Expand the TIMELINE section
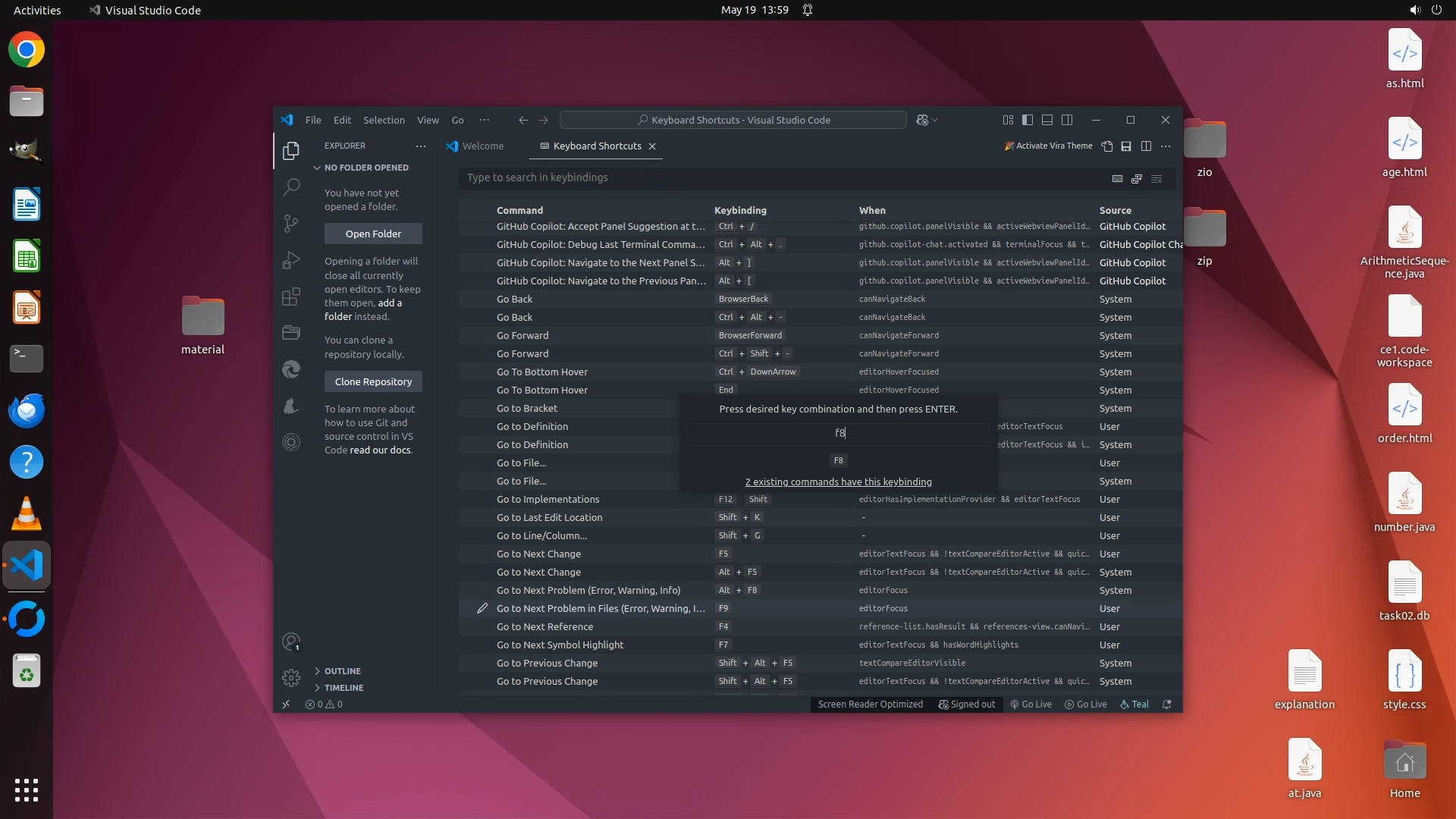Viewport: 1456px width, 819px height. [x=344, y=688]
